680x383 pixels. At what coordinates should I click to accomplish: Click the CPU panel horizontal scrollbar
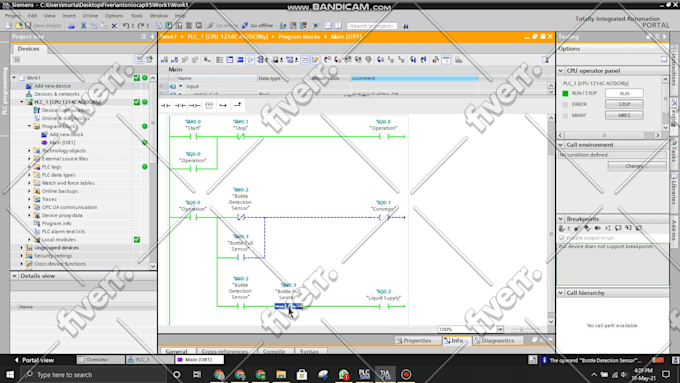click(x=609, y=135)
